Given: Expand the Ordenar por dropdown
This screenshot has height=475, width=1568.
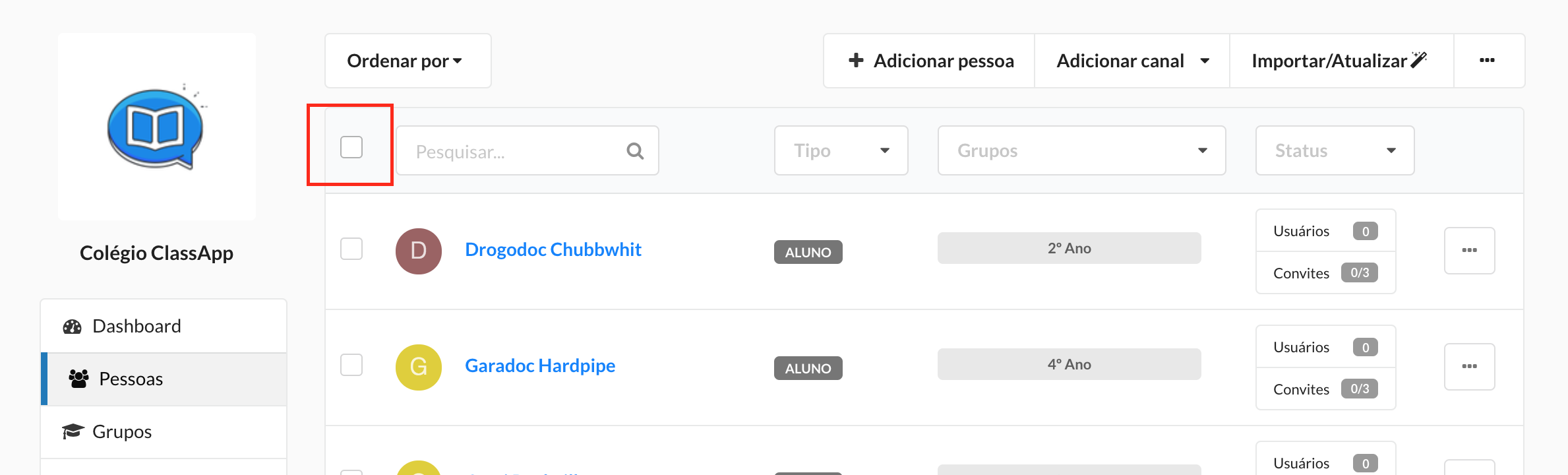Looking at the screenshot, I should click(407, 61).
